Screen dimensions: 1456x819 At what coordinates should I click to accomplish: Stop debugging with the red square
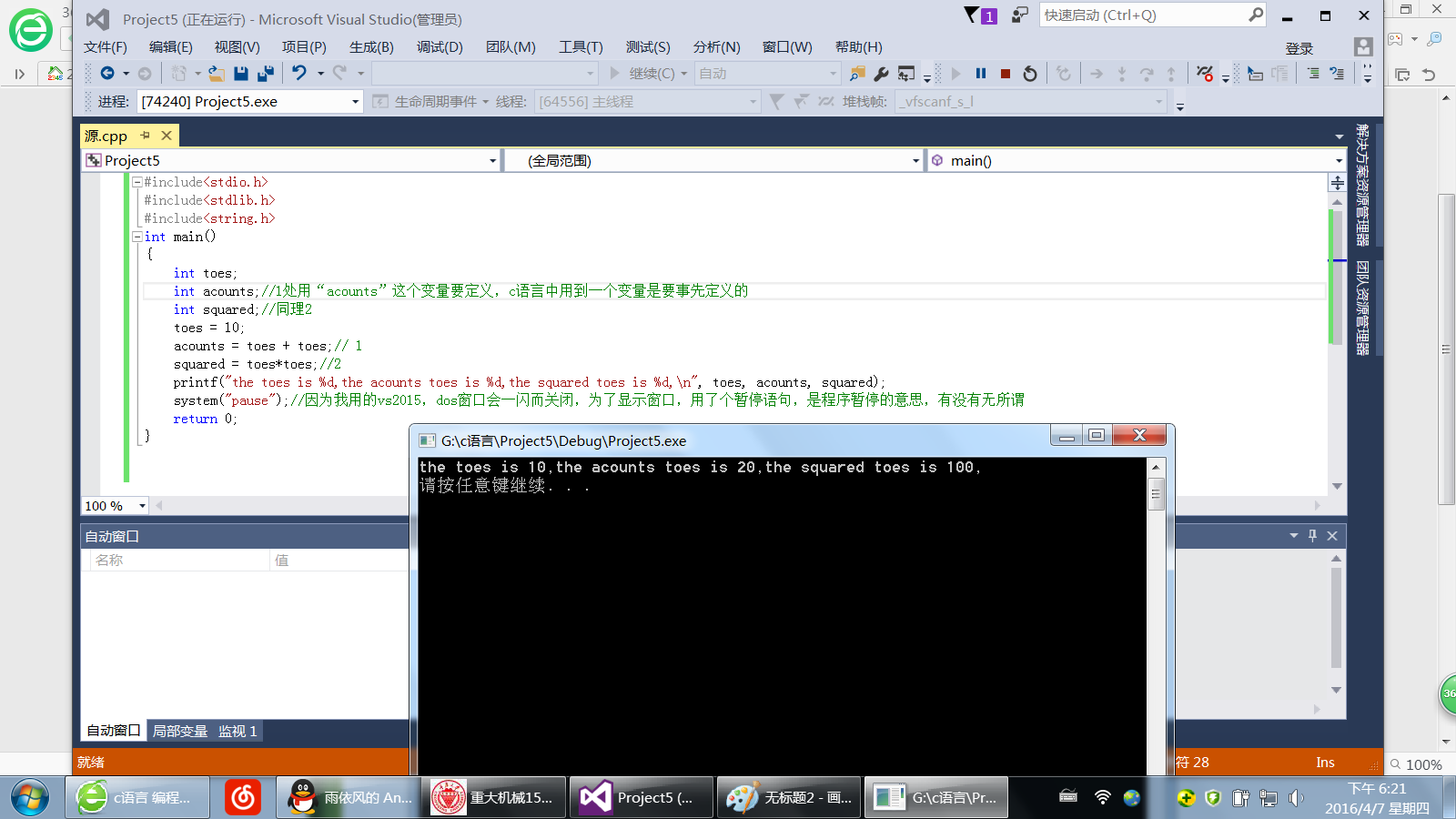tap(1006, 74)
